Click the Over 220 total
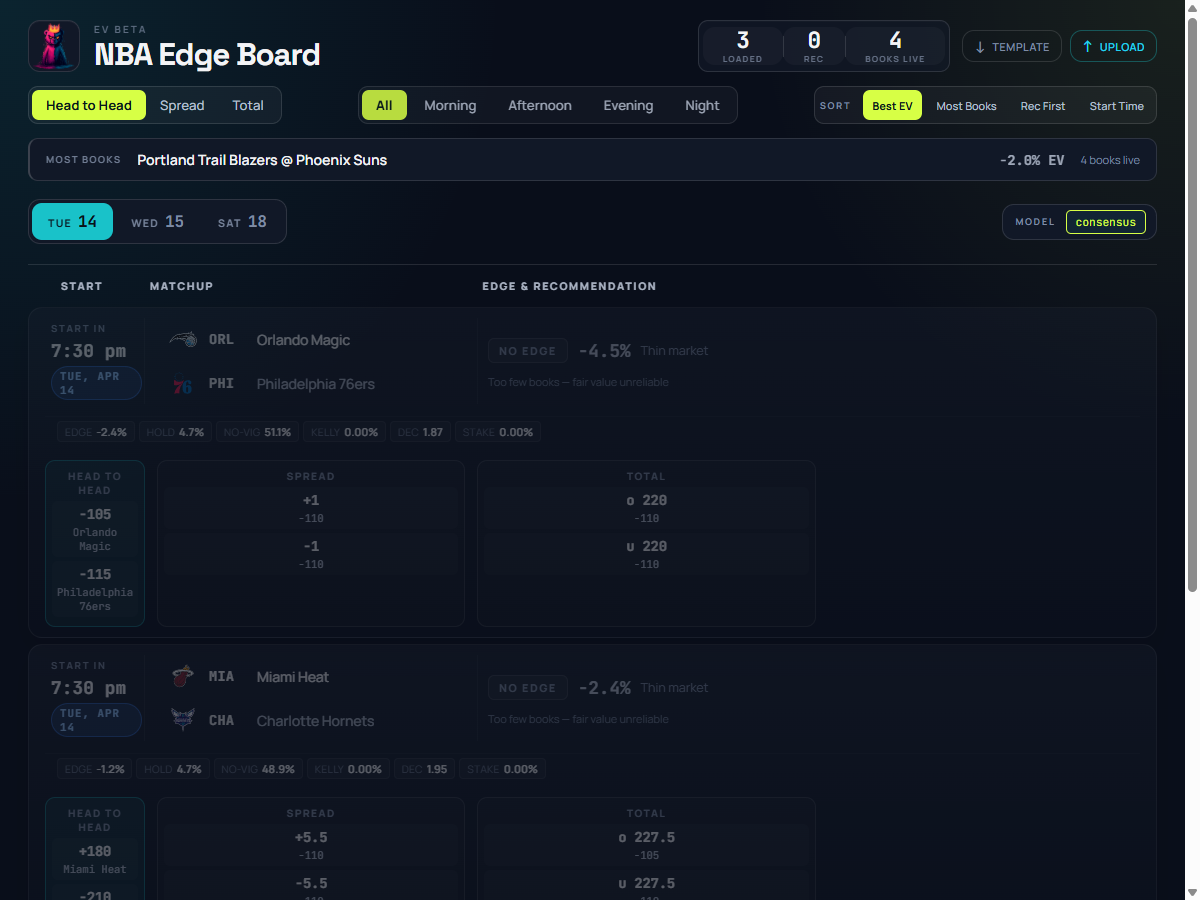 pos(646,507)
